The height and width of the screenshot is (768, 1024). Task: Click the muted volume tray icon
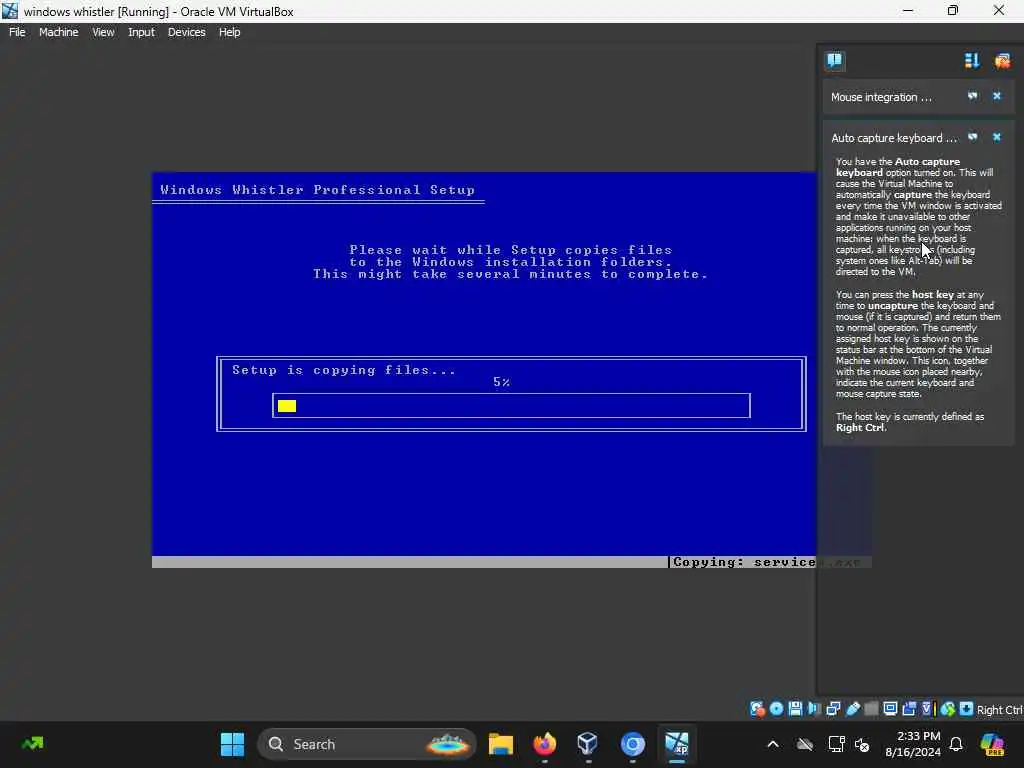(863, 744)
